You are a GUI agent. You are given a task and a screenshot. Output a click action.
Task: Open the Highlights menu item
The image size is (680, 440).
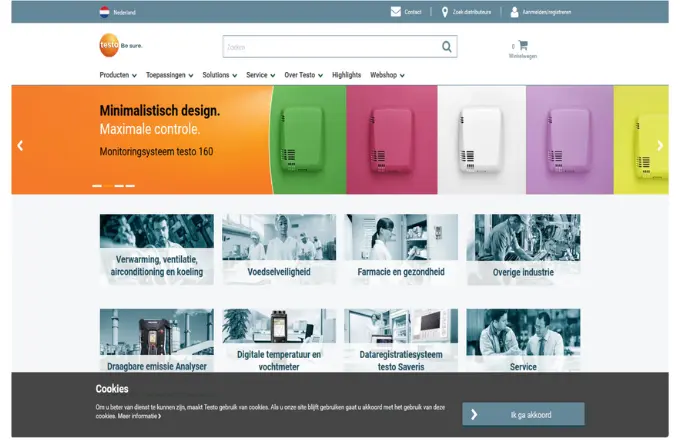(346, 75)
